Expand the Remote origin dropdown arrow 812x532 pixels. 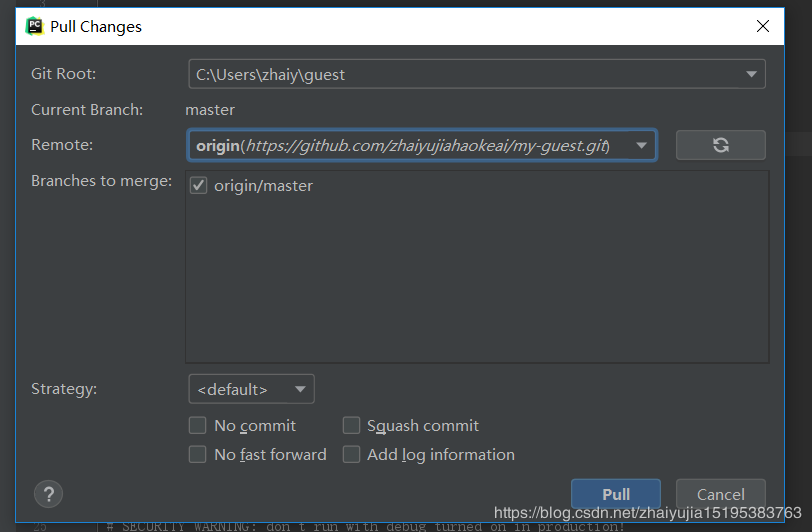coord(641,146)
